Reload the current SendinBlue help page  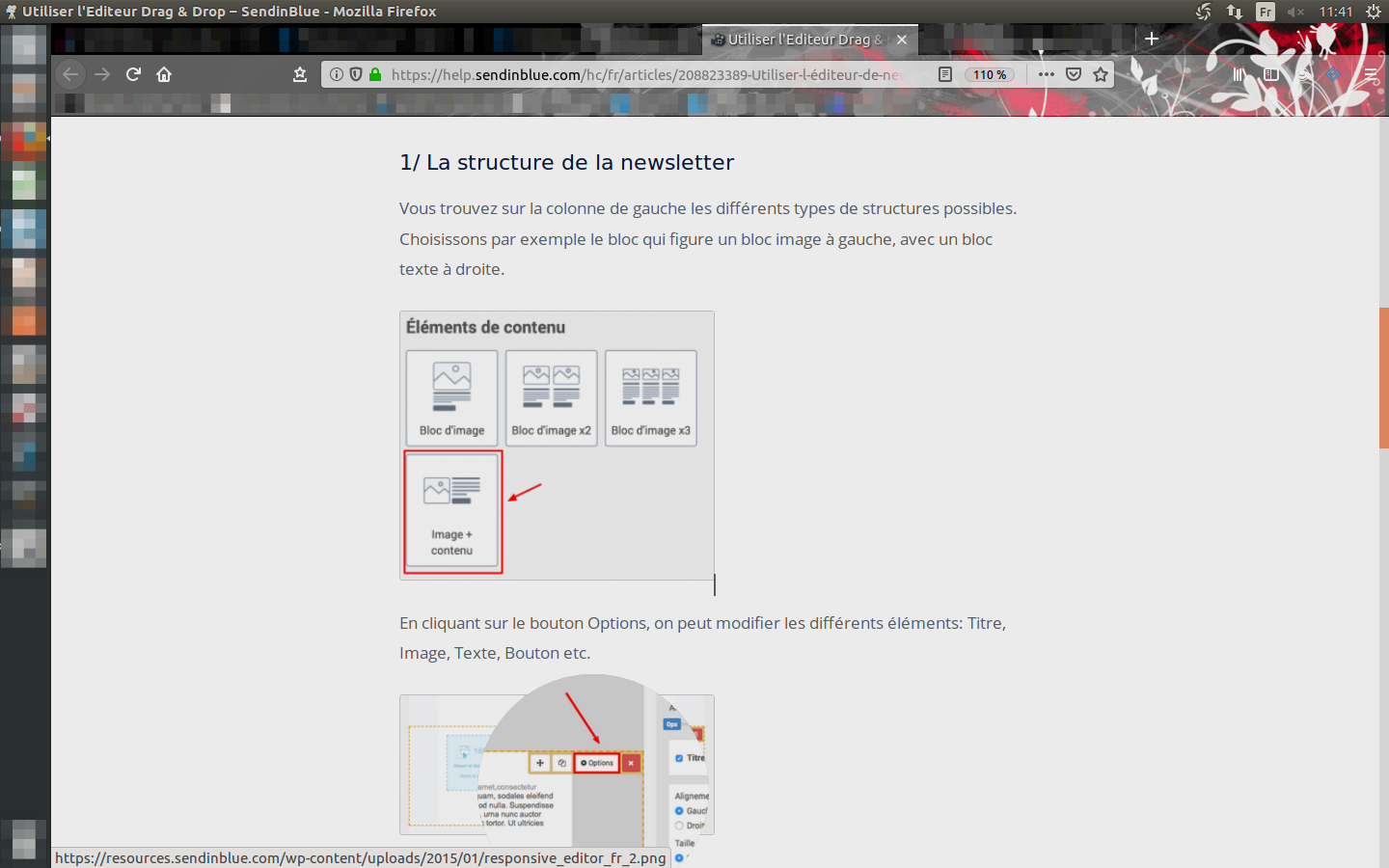(133, 74)
